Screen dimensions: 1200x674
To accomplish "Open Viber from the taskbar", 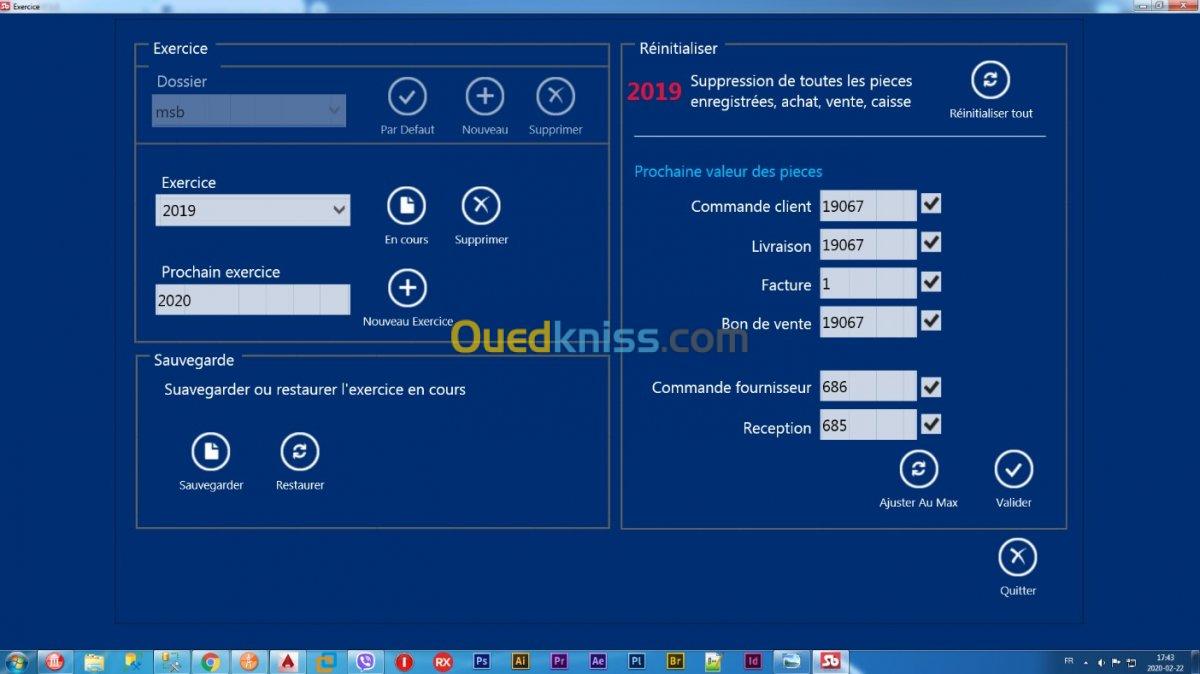I will click(366, 662).
